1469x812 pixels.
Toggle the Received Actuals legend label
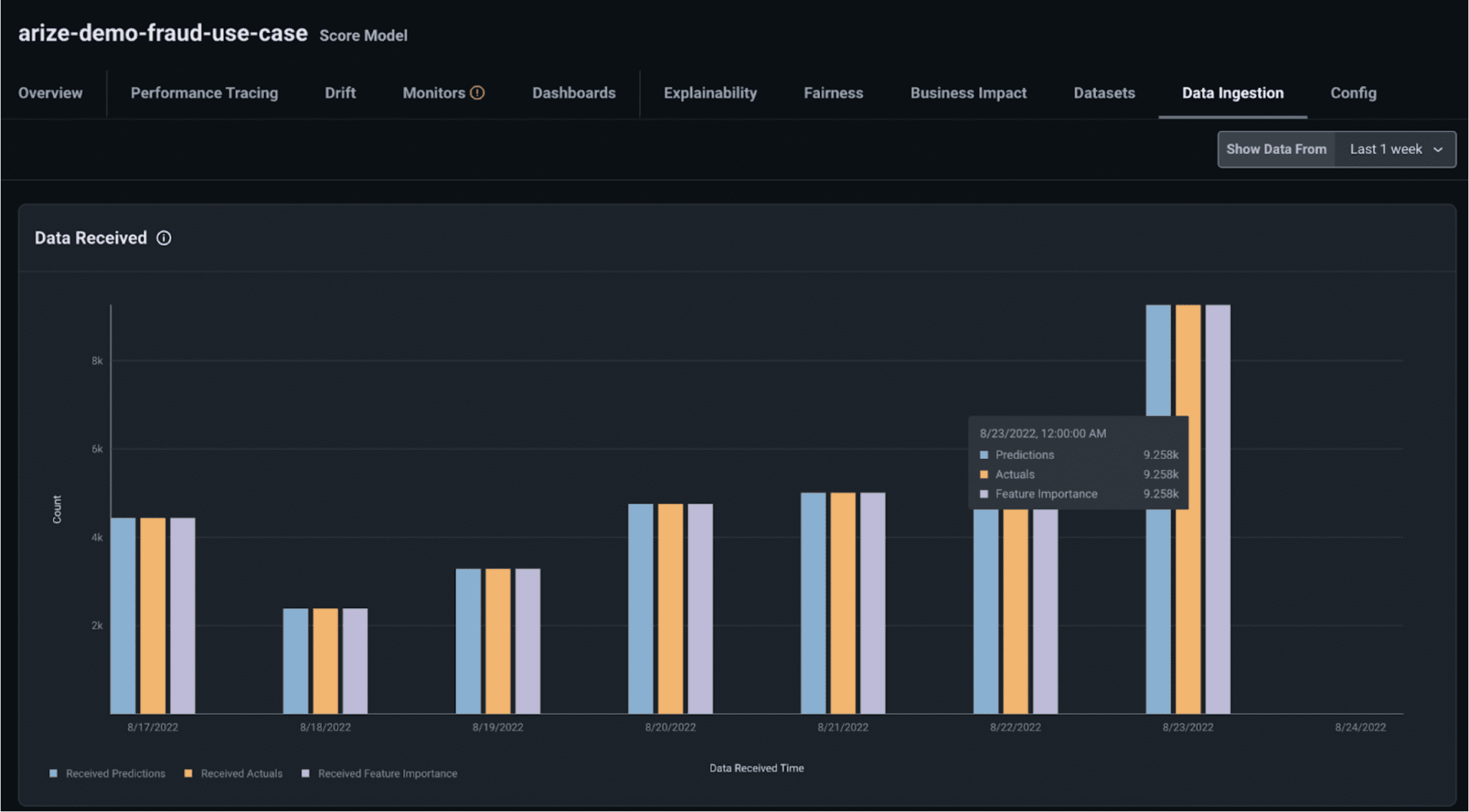[x=241, y=773]
